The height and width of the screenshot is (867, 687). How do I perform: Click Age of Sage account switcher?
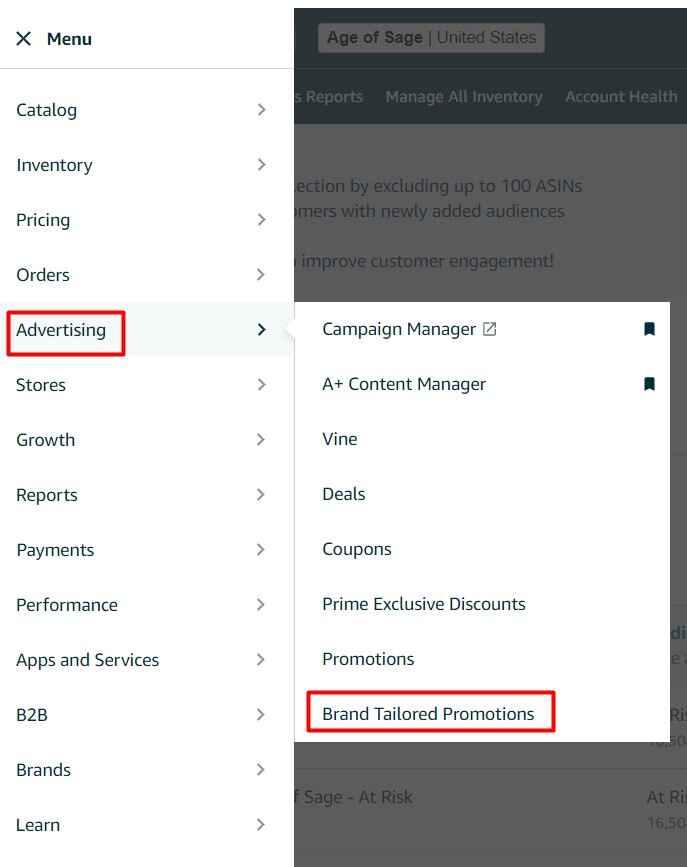pyautogui.click(x=432, y=38)
